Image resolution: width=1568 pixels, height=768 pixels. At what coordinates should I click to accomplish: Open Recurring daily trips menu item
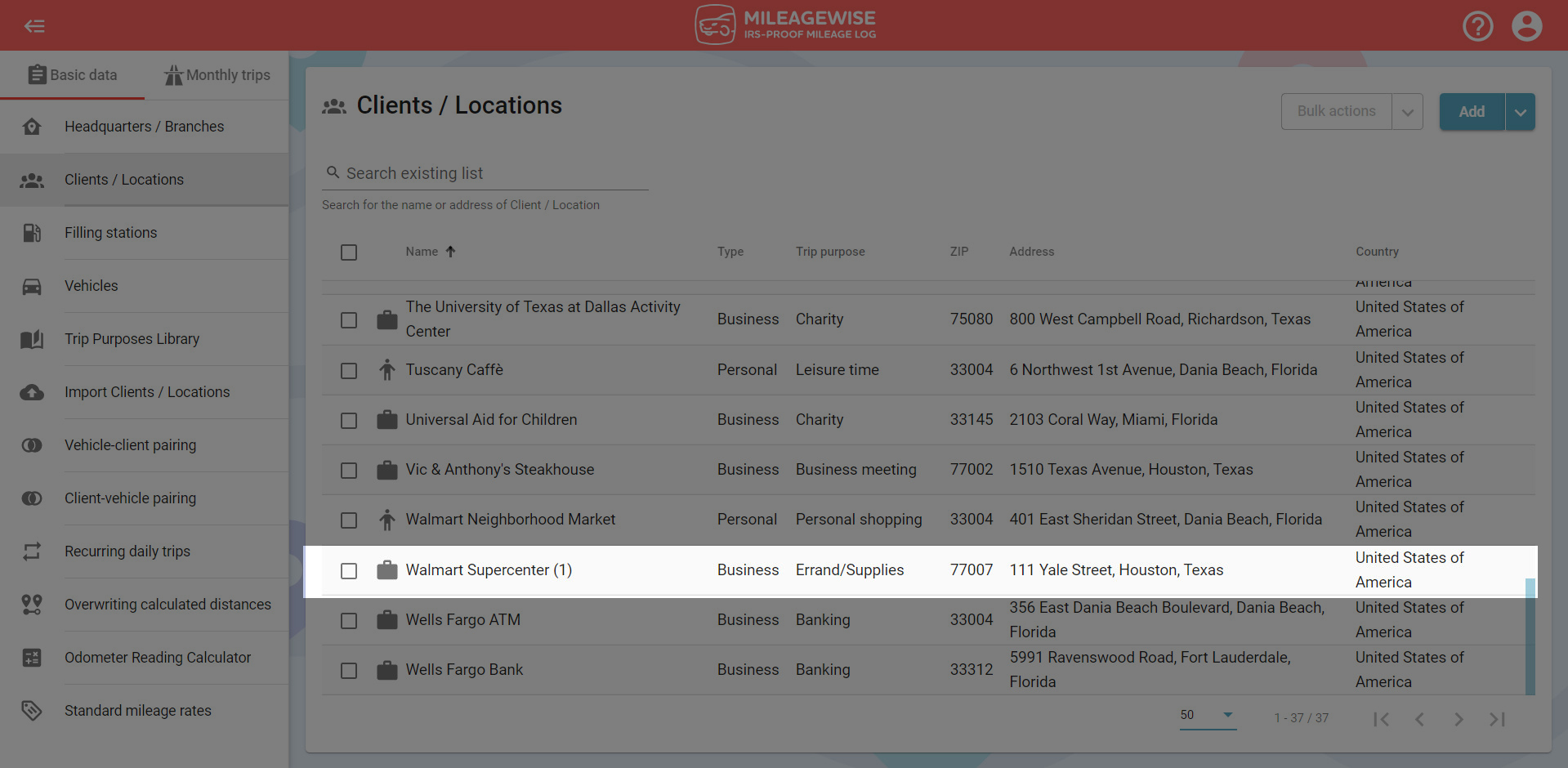(145, 551)
